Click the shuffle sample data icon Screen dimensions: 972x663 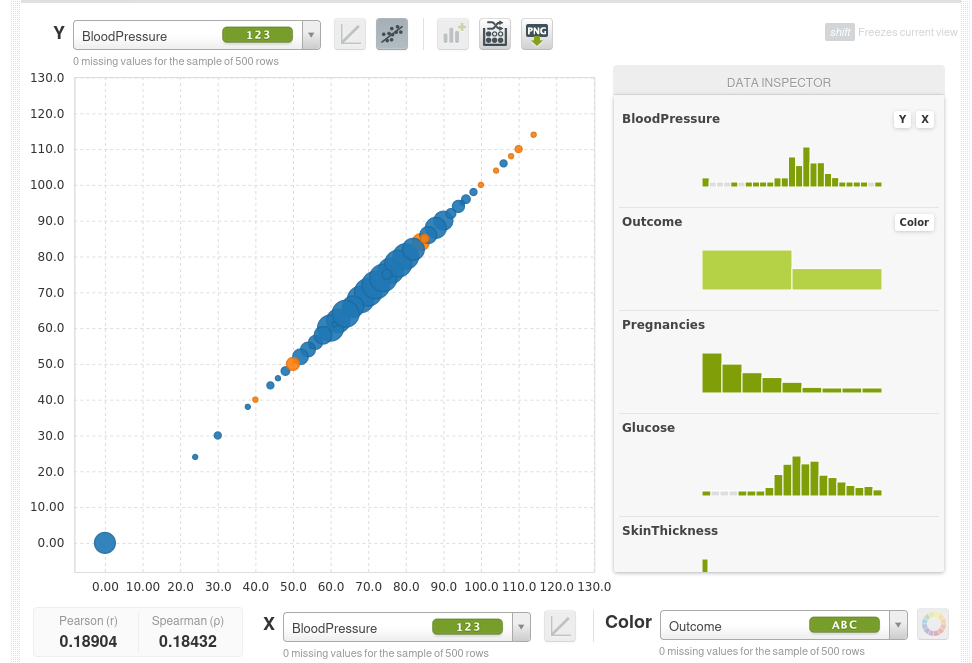pos(494,35)
